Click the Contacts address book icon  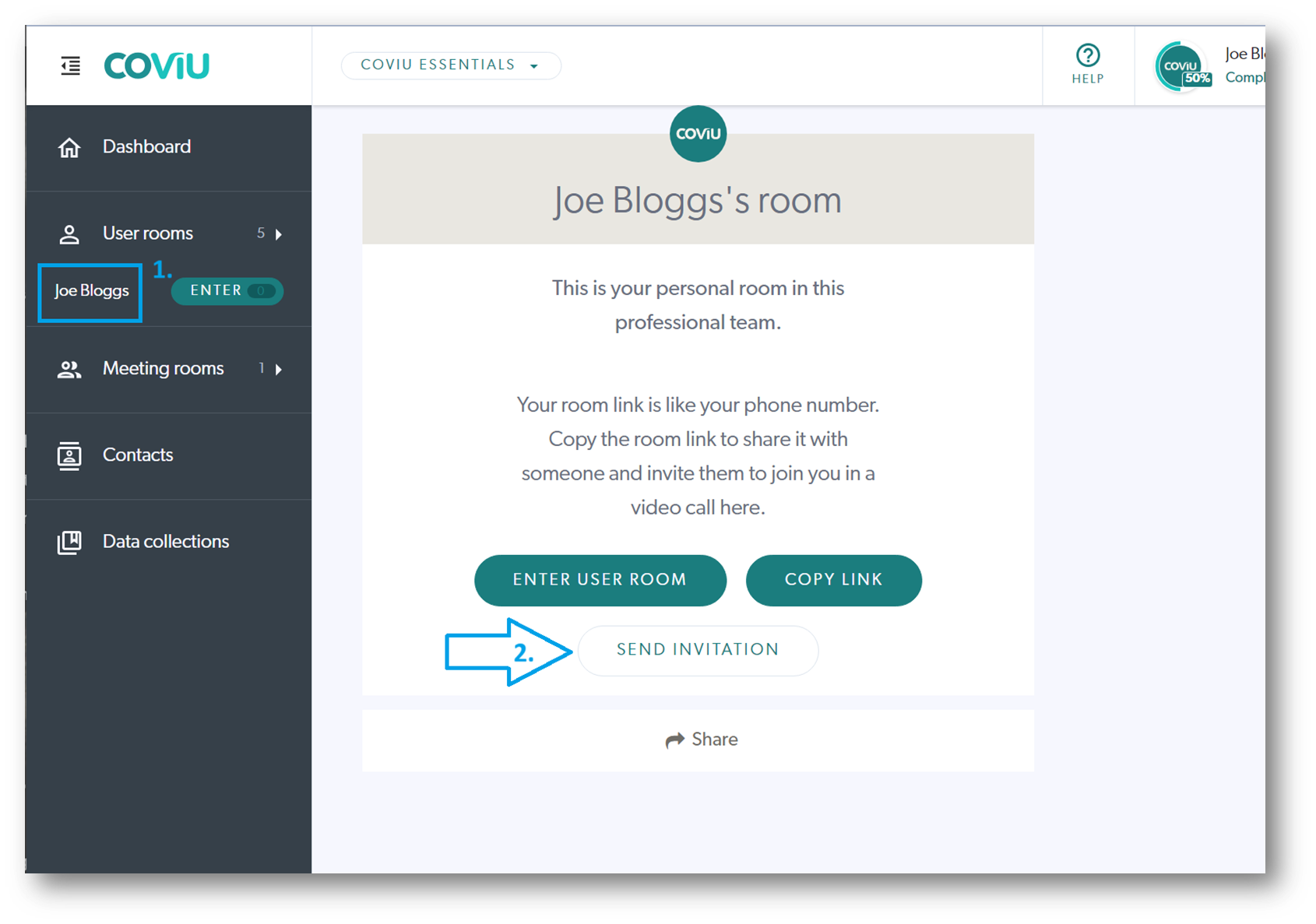pos(69,455)
